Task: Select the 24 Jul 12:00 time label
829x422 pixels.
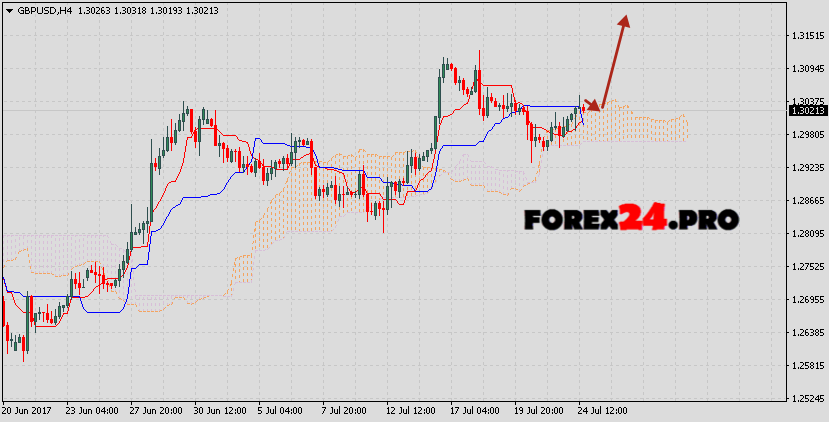Action: pos(602,411)
